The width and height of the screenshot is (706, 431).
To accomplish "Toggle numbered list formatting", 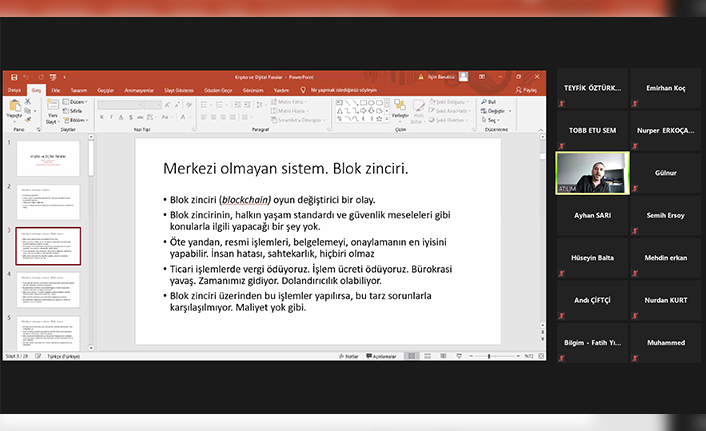I will pyautogui.click(x=220, y=105).
